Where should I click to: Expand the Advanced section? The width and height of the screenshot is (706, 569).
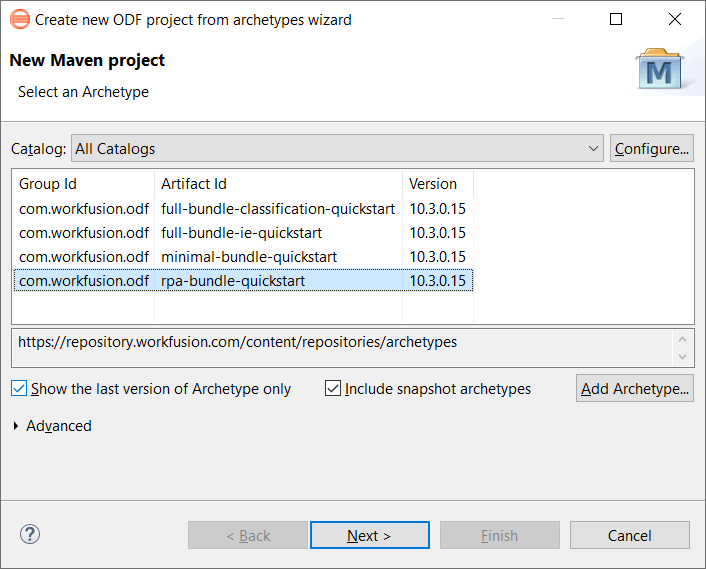coord(16,425)
